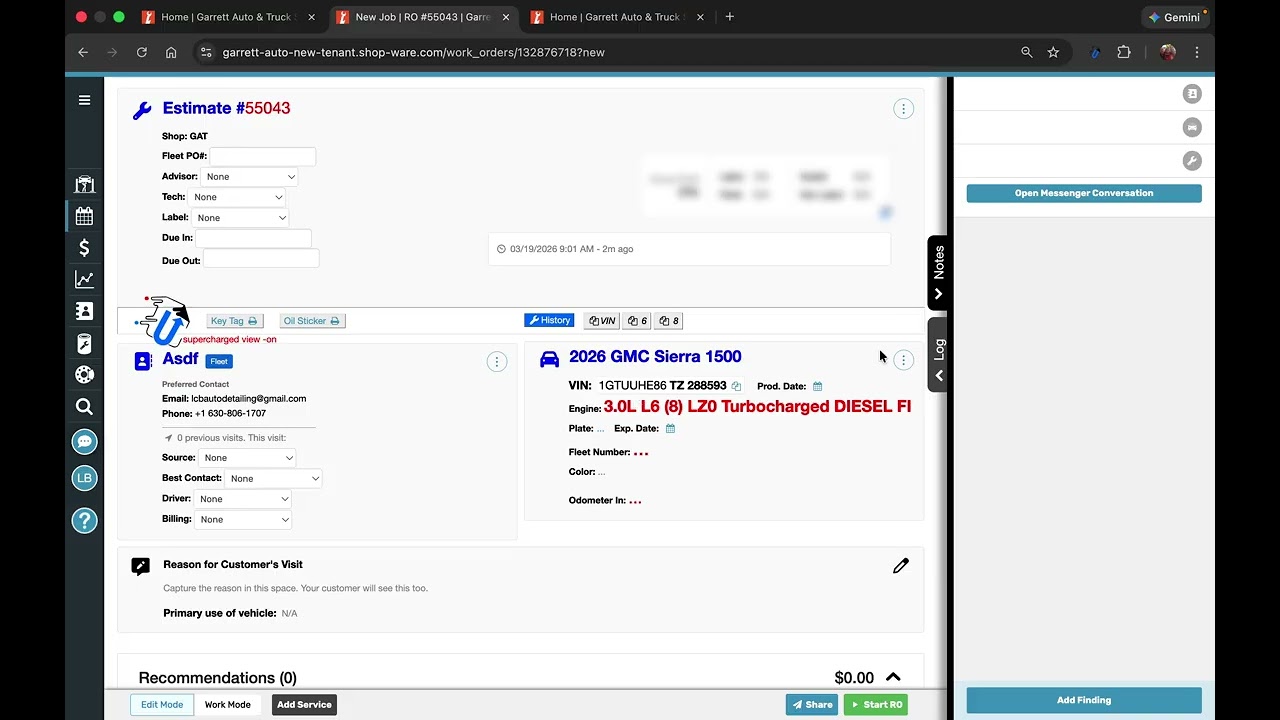The image size is (1280, 720).
Task: Open the question-mark help icon in sidebar
Action: click(x=84, y=520)
